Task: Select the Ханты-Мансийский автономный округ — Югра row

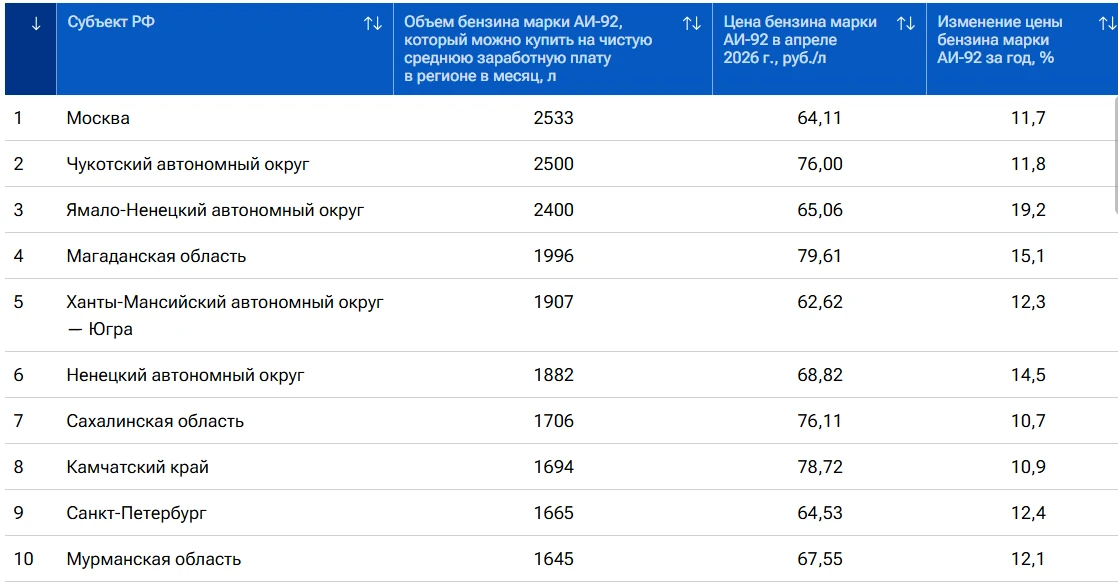Action: point(561,315)
